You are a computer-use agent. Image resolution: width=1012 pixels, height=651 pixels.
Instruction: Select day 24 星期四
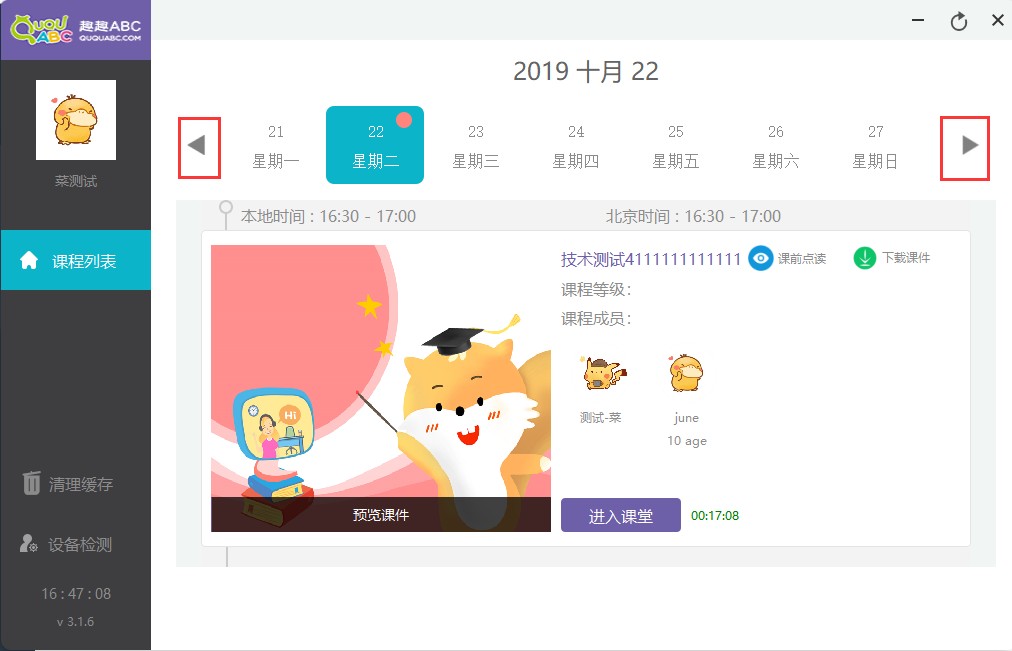pos(576,146)
